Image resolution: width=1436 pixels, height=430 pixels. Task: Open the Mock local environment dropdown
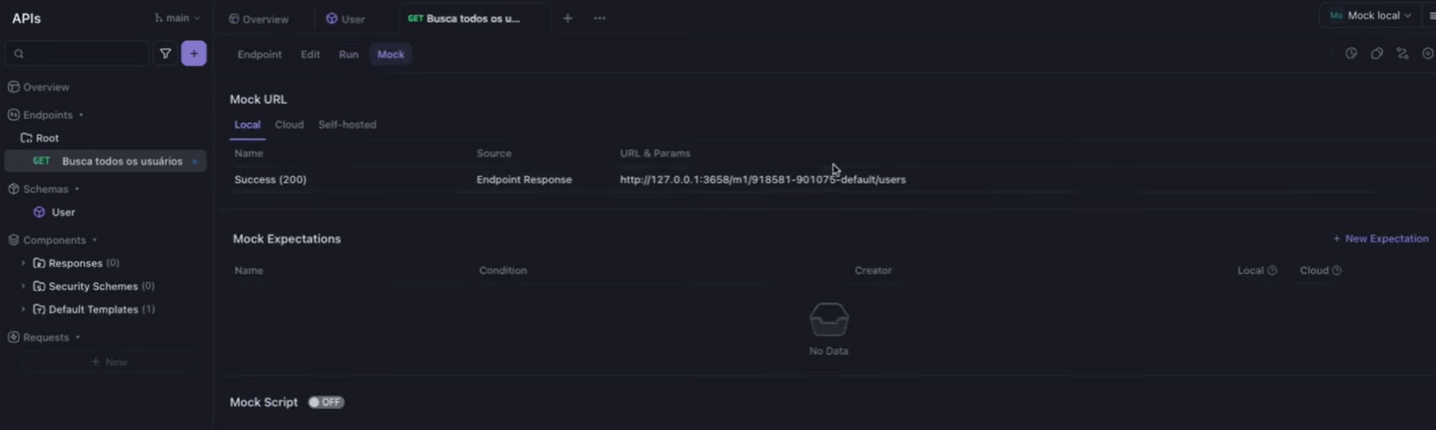1370,15
